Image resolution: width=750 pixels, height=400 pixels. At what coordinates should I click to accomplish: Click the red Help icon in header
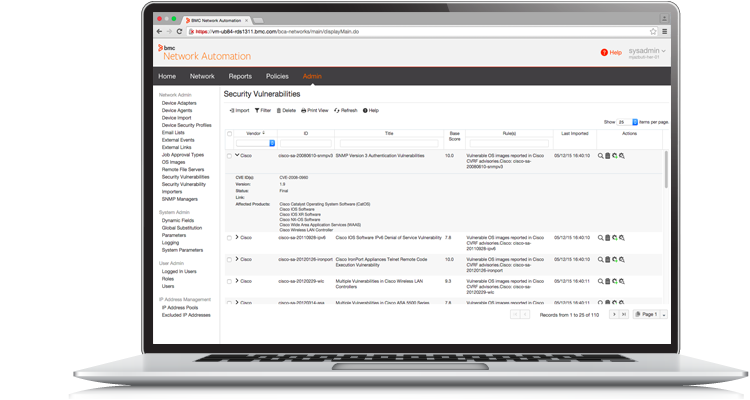[604, 52]
